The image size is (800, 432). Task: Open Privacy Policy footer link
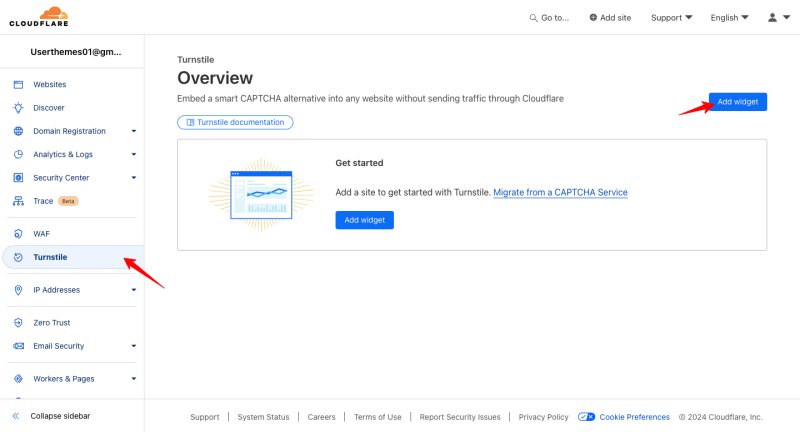pos(543,417)
